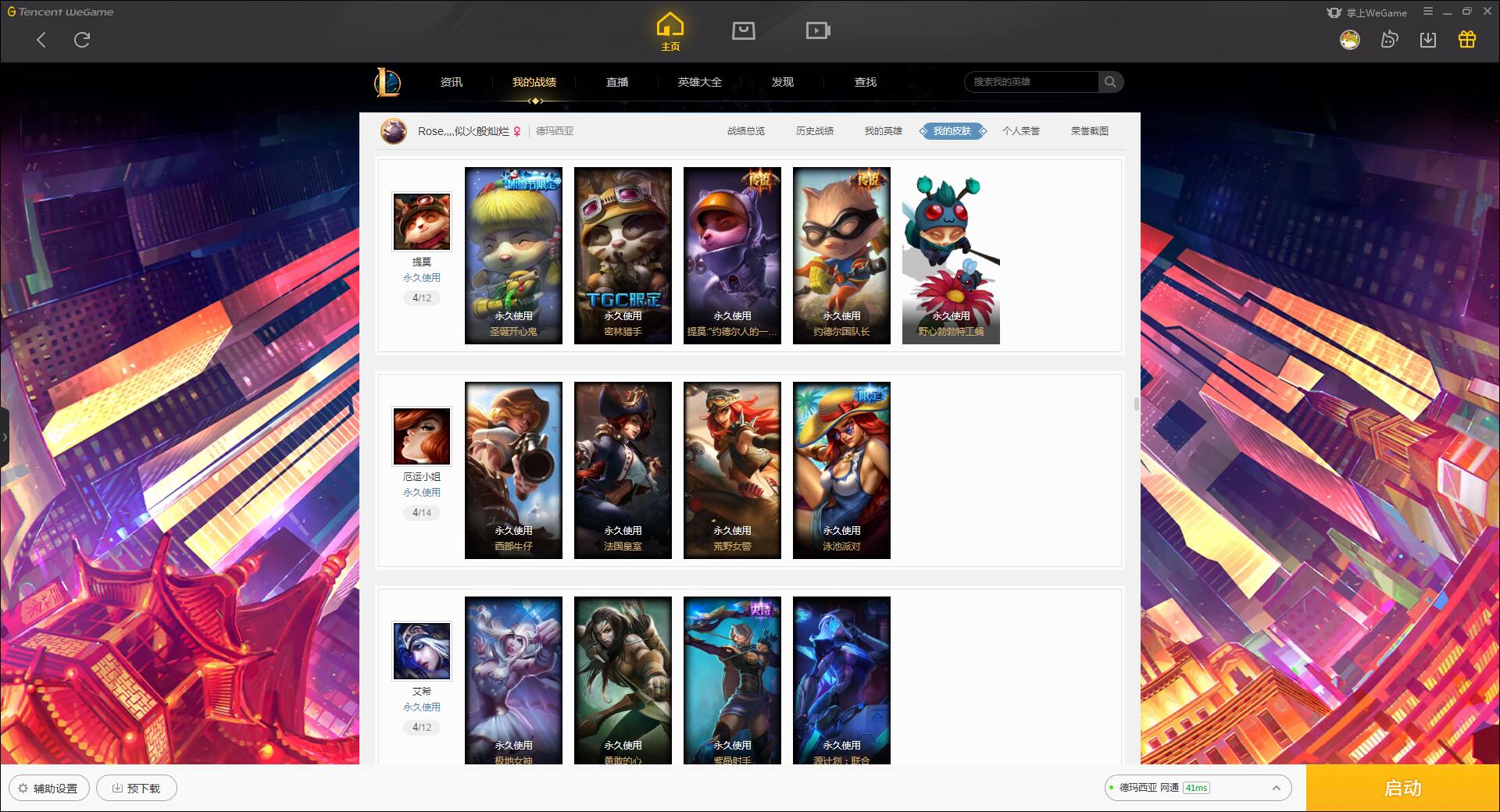The image size is (1500, 812).
Task: Click the 厄运小姐 champion portrait
Action: (422, 437)
